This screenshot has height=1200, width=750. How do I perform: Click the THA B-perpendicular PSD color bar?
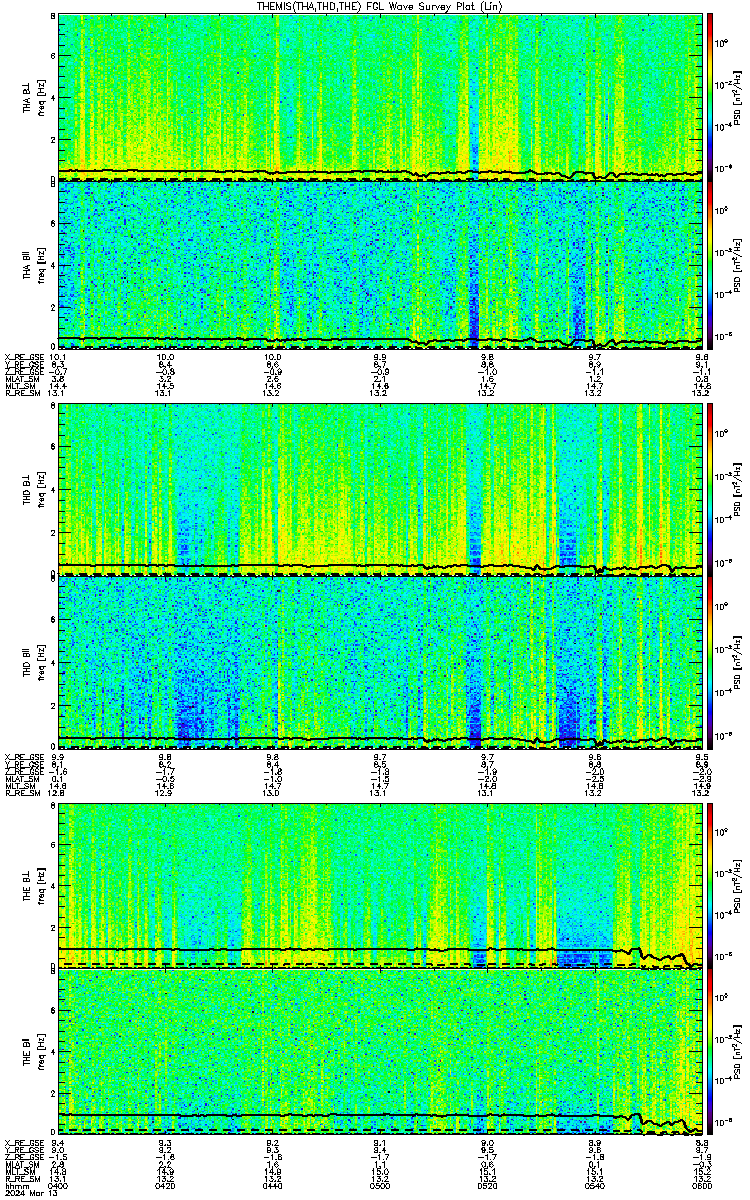710,97
